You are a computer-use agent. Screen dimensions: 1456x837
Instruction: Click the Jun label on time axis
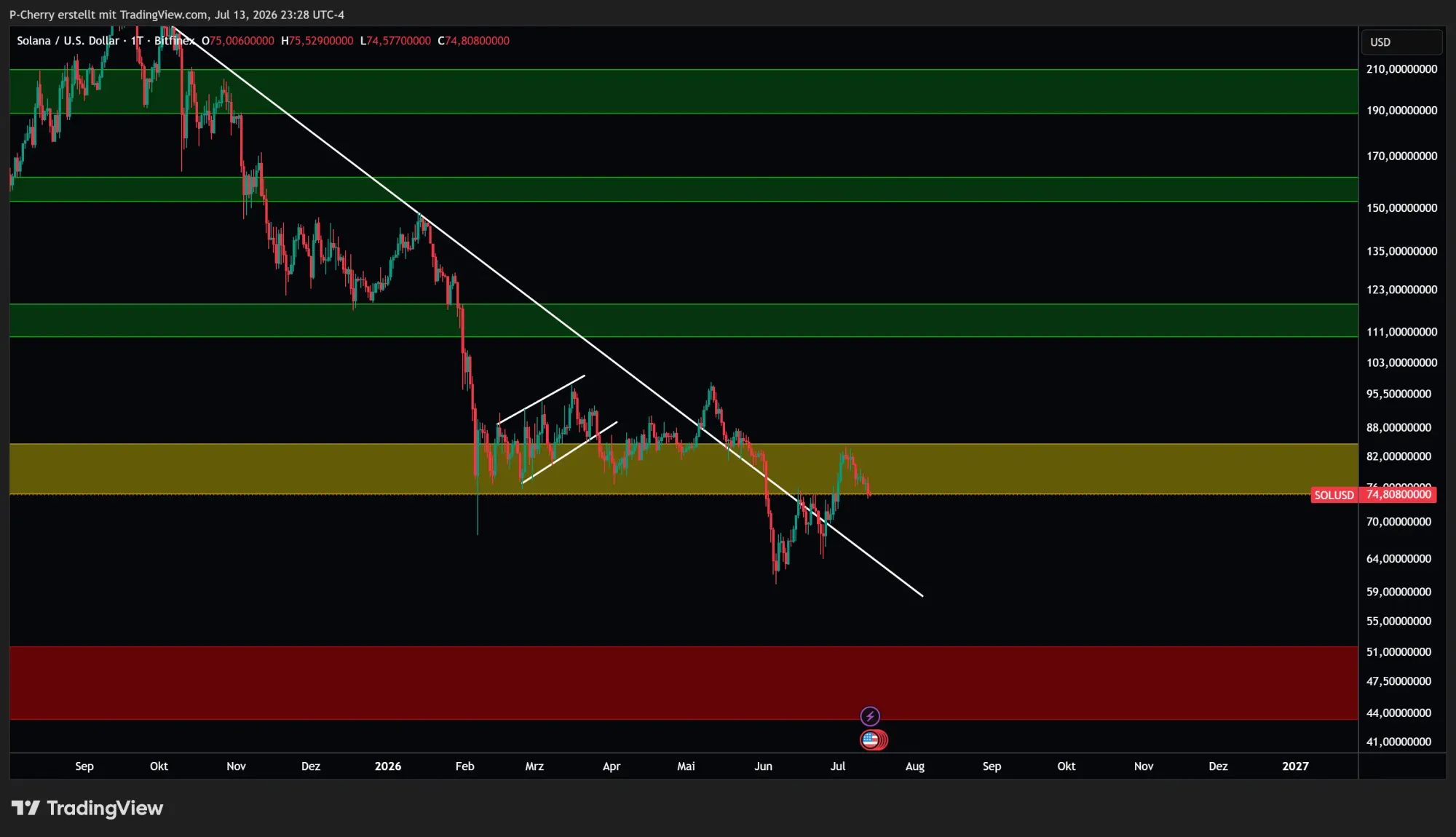coord(763,766)
